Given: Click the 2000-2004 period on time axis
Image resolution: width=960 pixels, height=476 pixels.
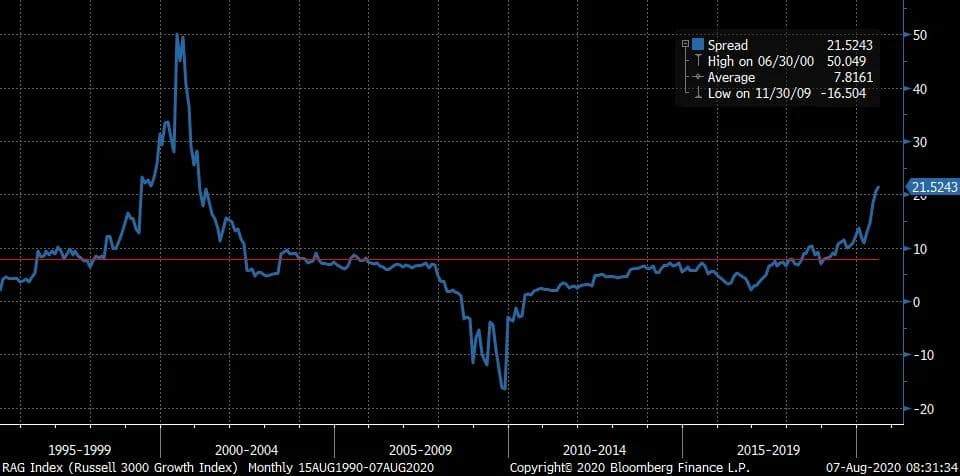Looking at the screenshot, I should coord(247,448).
